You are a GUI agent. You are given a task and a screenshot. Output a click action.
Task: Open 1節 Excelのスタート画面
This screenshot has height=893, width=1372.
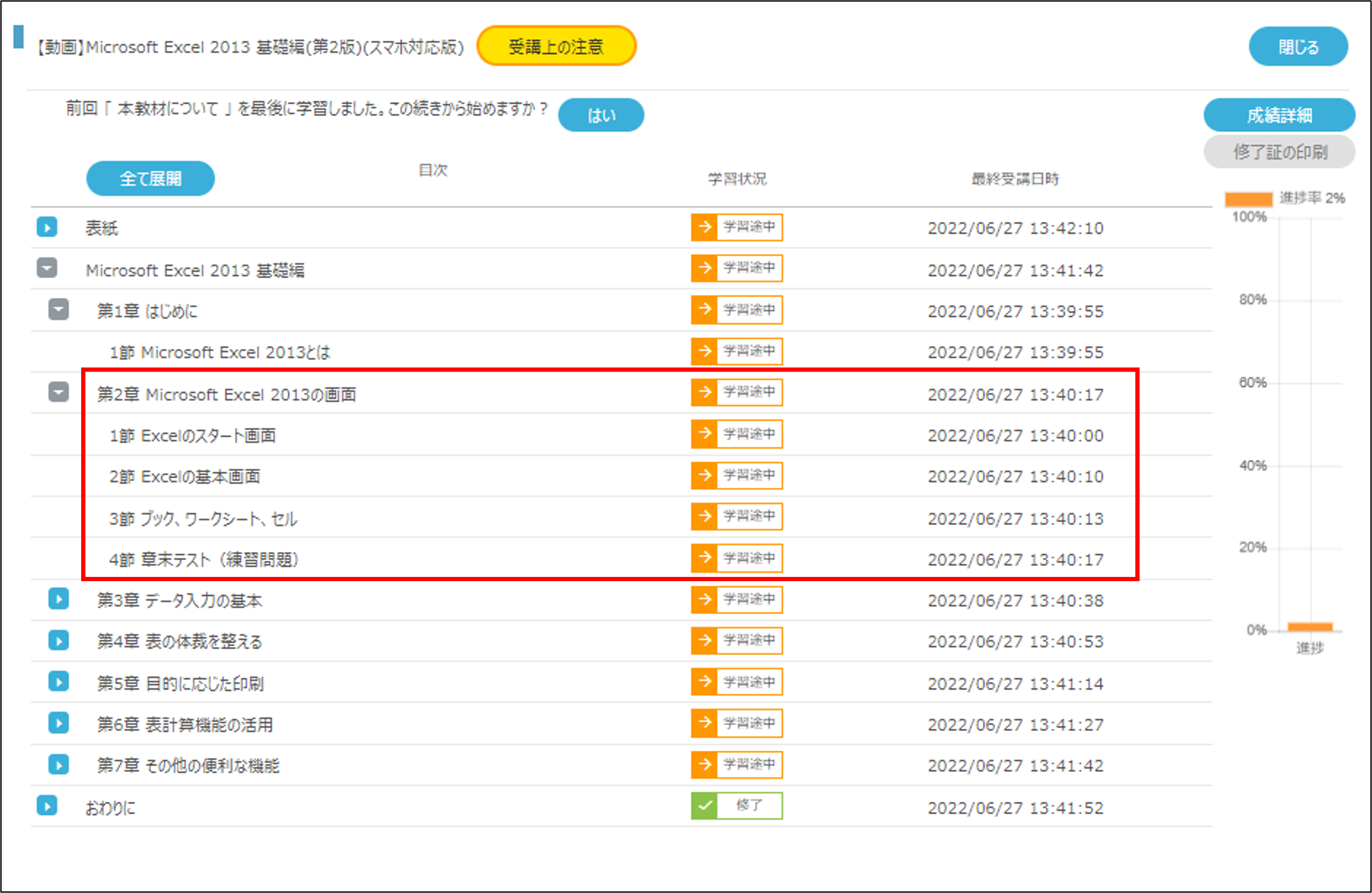click(192, 436)
